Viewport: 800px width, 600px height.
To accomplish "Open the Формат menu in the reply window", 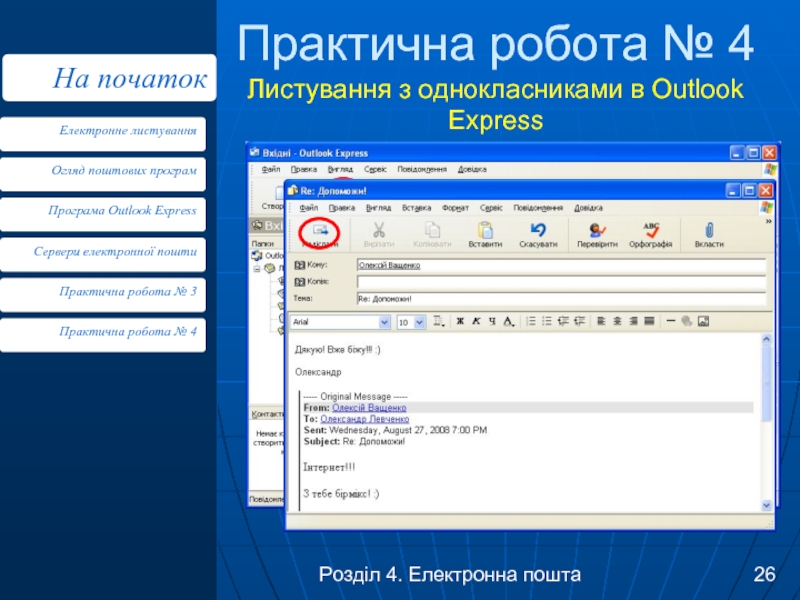I will click(454, 207).
